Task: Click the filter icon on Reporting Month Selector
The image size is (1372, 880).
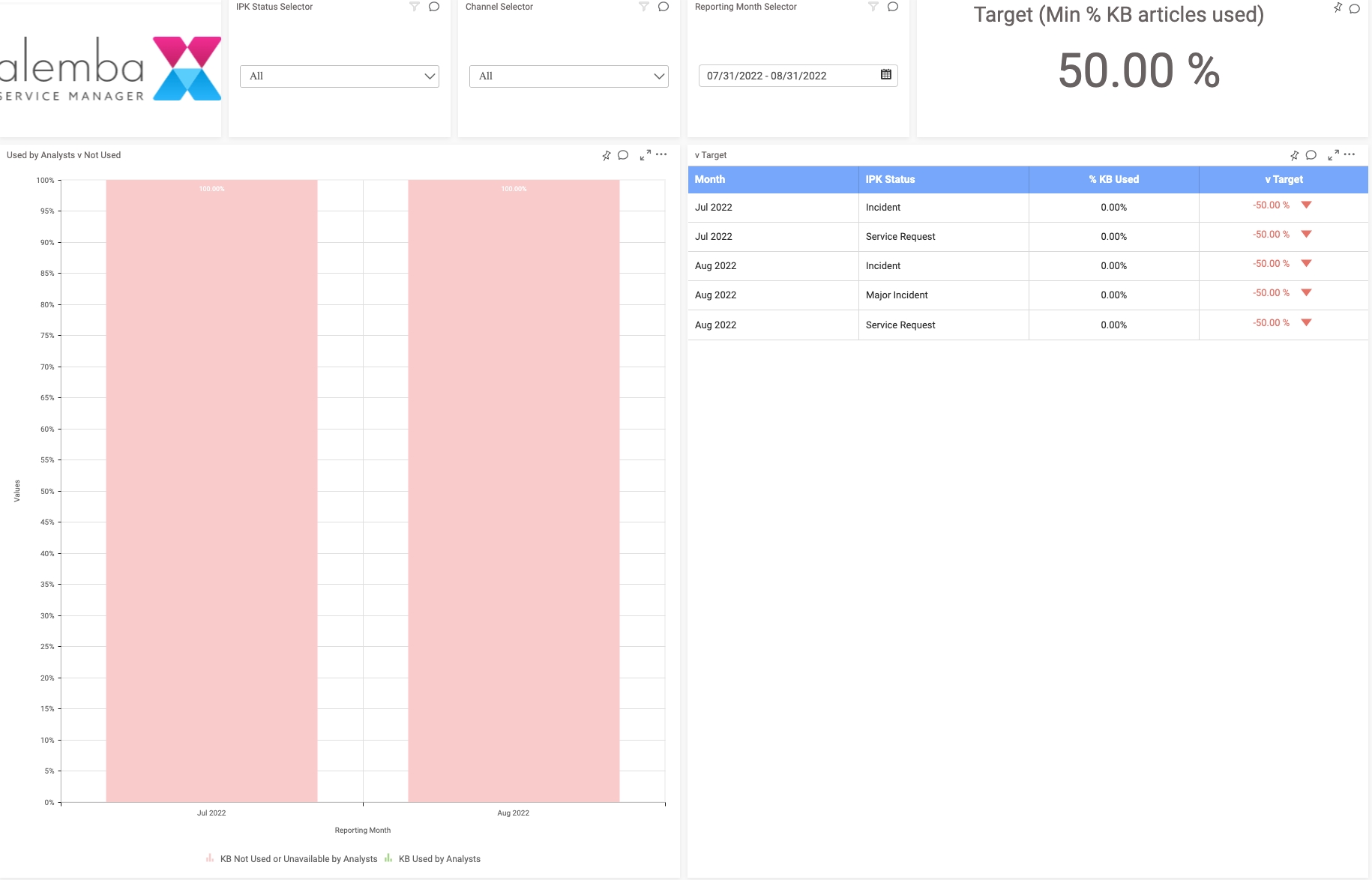Action: click(873, 7)
